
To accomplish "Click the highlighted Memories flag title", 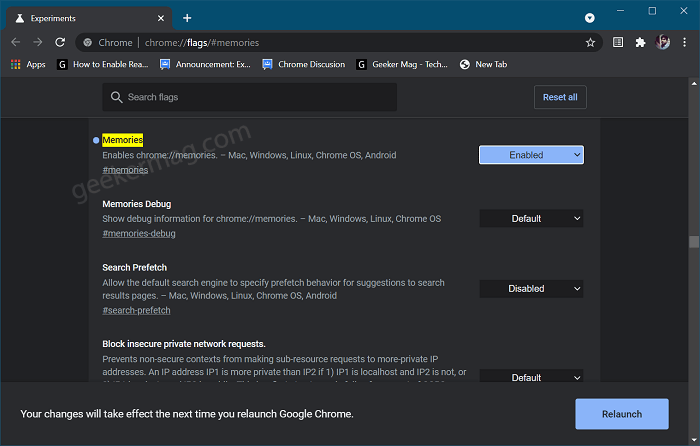I will (123, 140).
